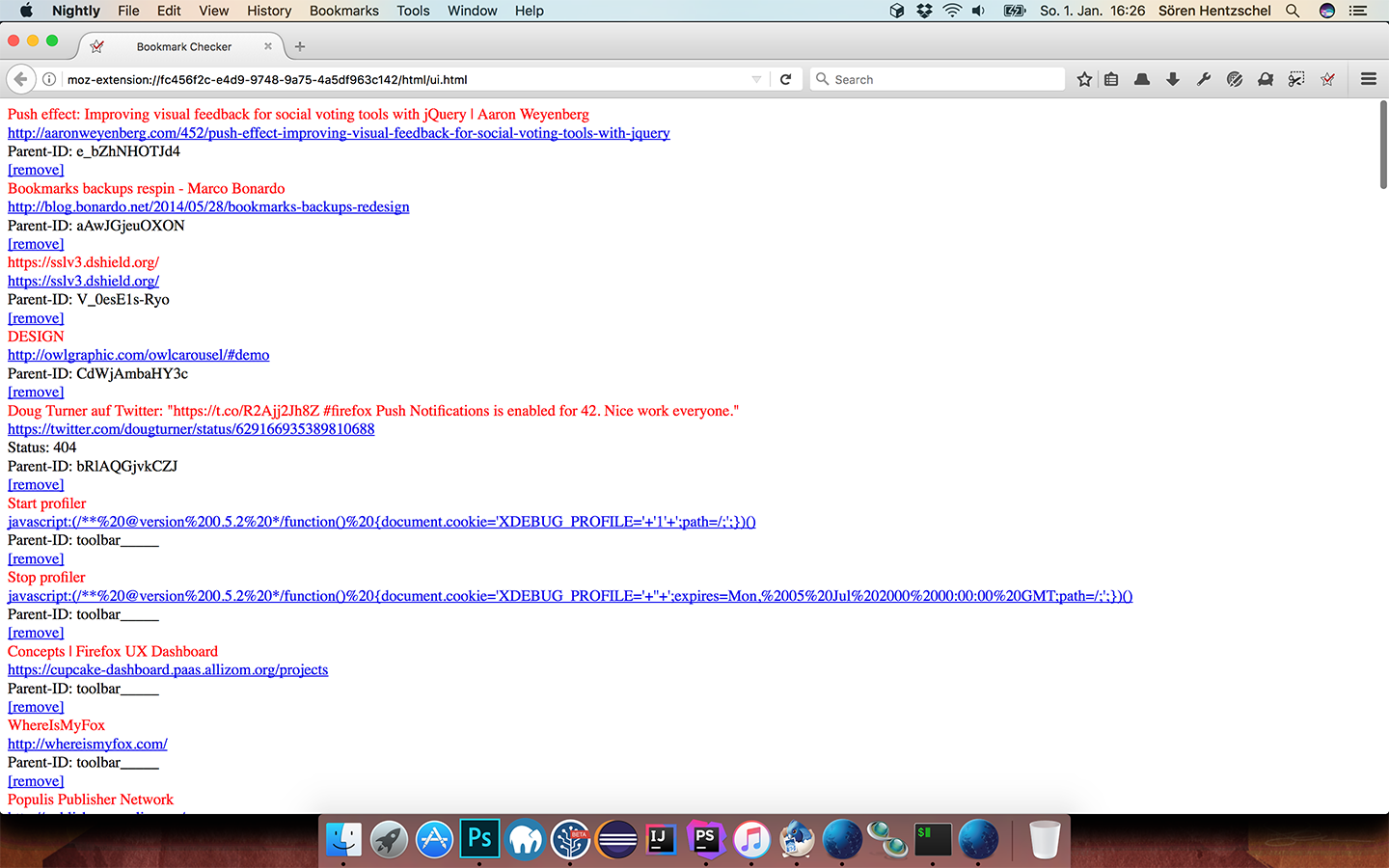This screenshot has width=1389, height=868.
Task: Open the owlgraphic.com owlcarousel demo link
Action: (x=139, y=355)
